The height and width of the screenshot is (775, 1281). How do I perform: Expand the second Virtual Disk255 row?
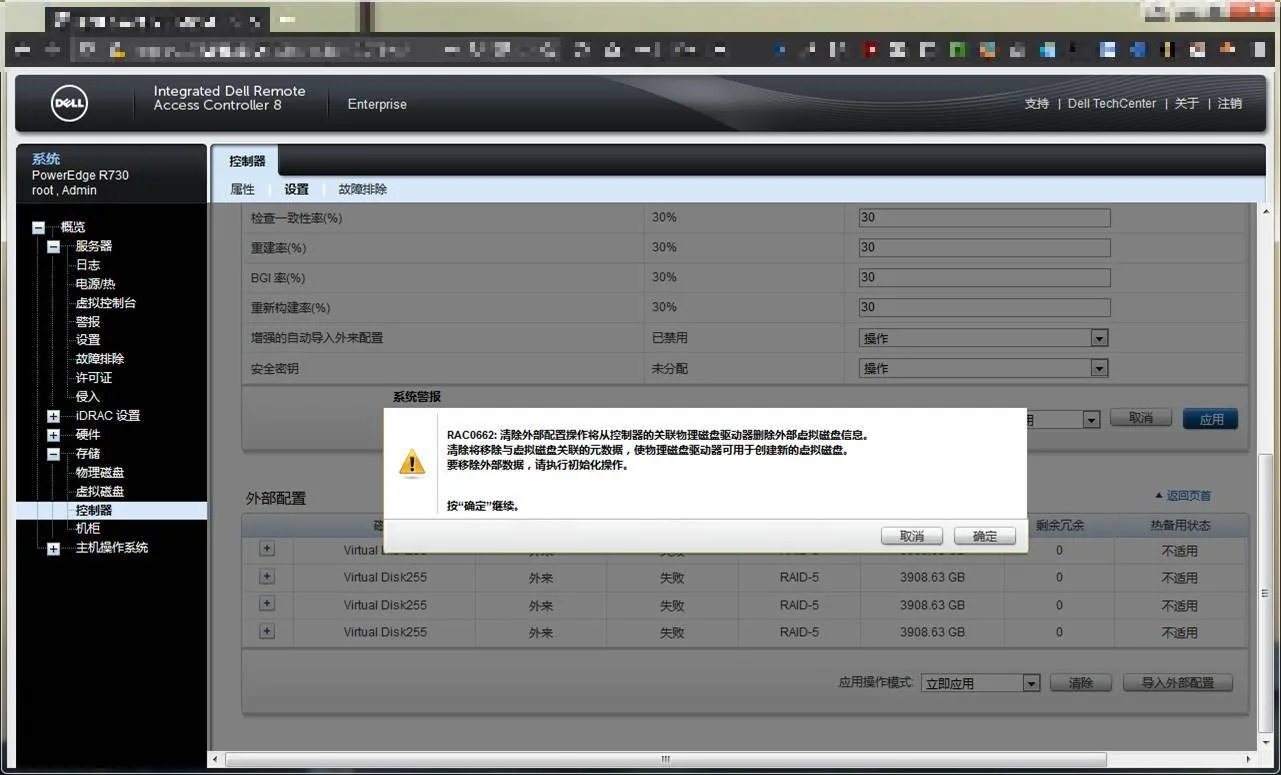pyautogui.click(x=267, y=576)
